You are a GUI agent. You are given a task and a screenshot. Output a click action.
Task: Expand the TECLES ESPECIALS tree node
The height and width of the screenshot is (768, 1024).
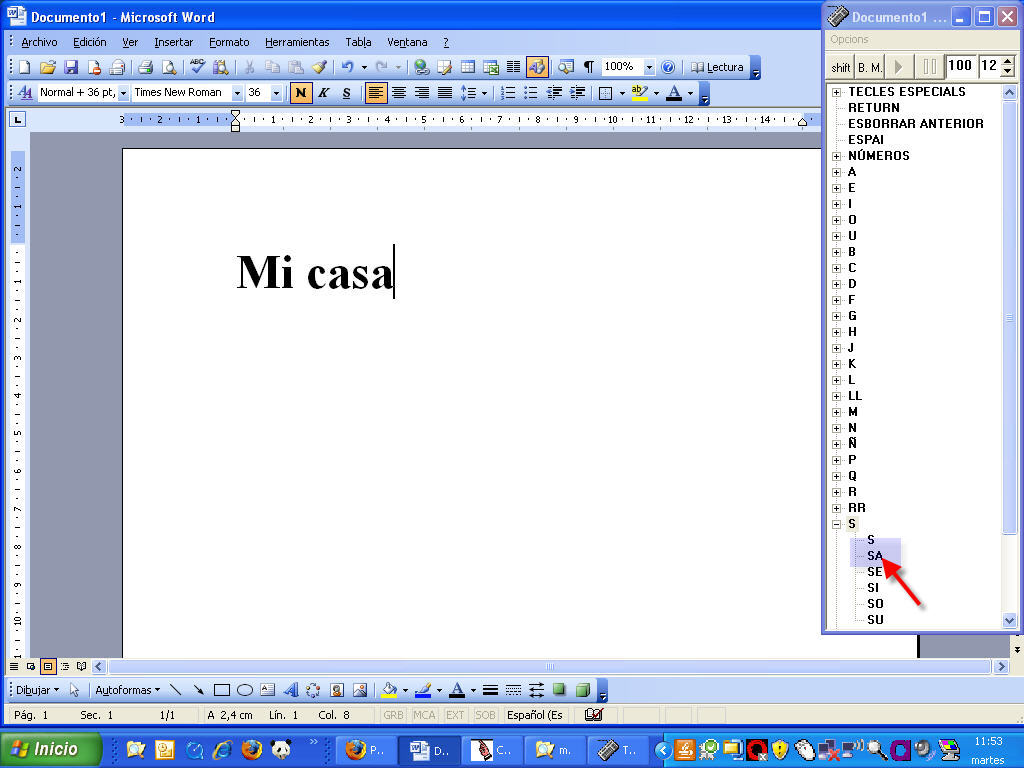point(837,92)
